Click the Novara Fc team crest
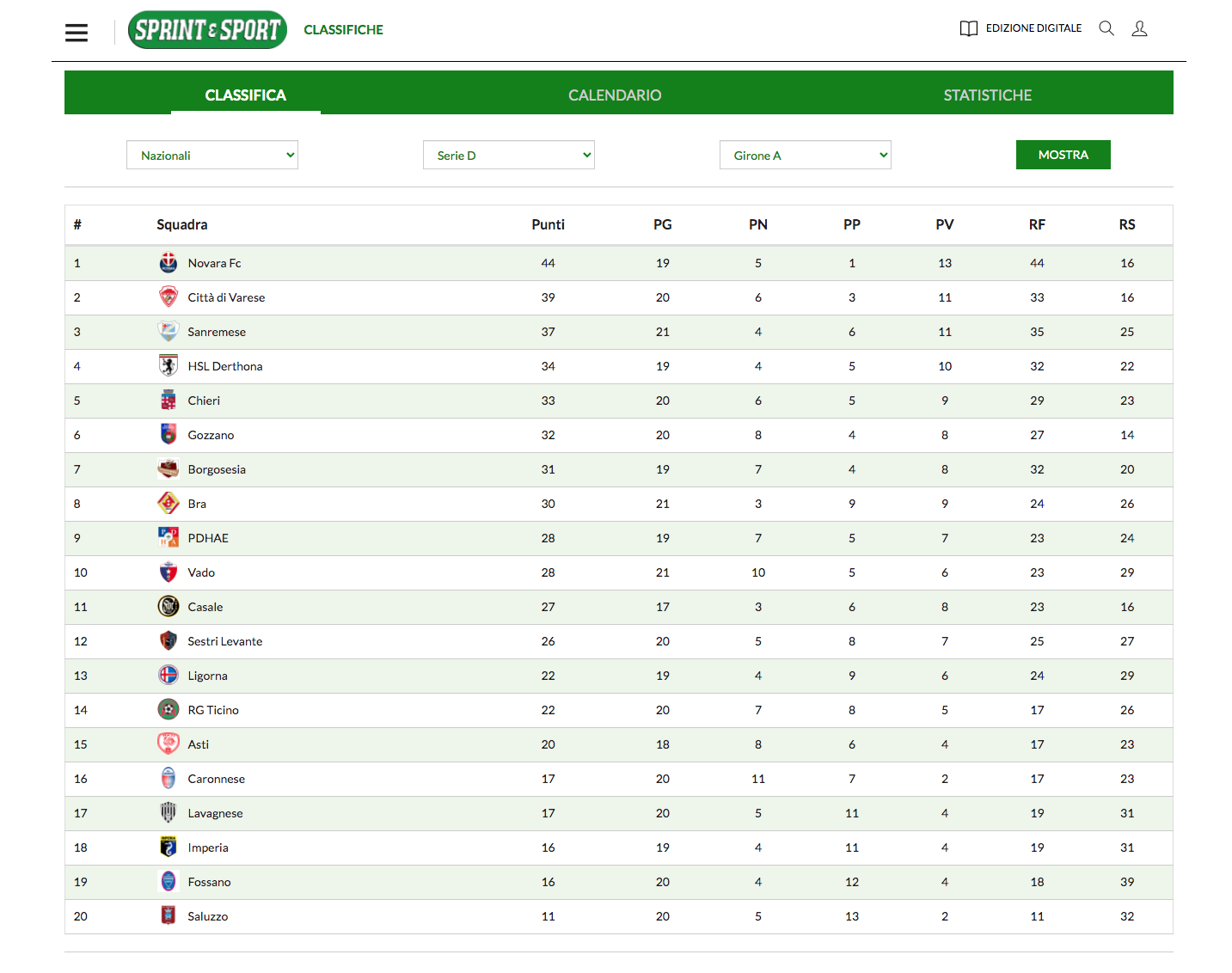The width and height of the screenshot is (1232, 973). coord(169,263)
